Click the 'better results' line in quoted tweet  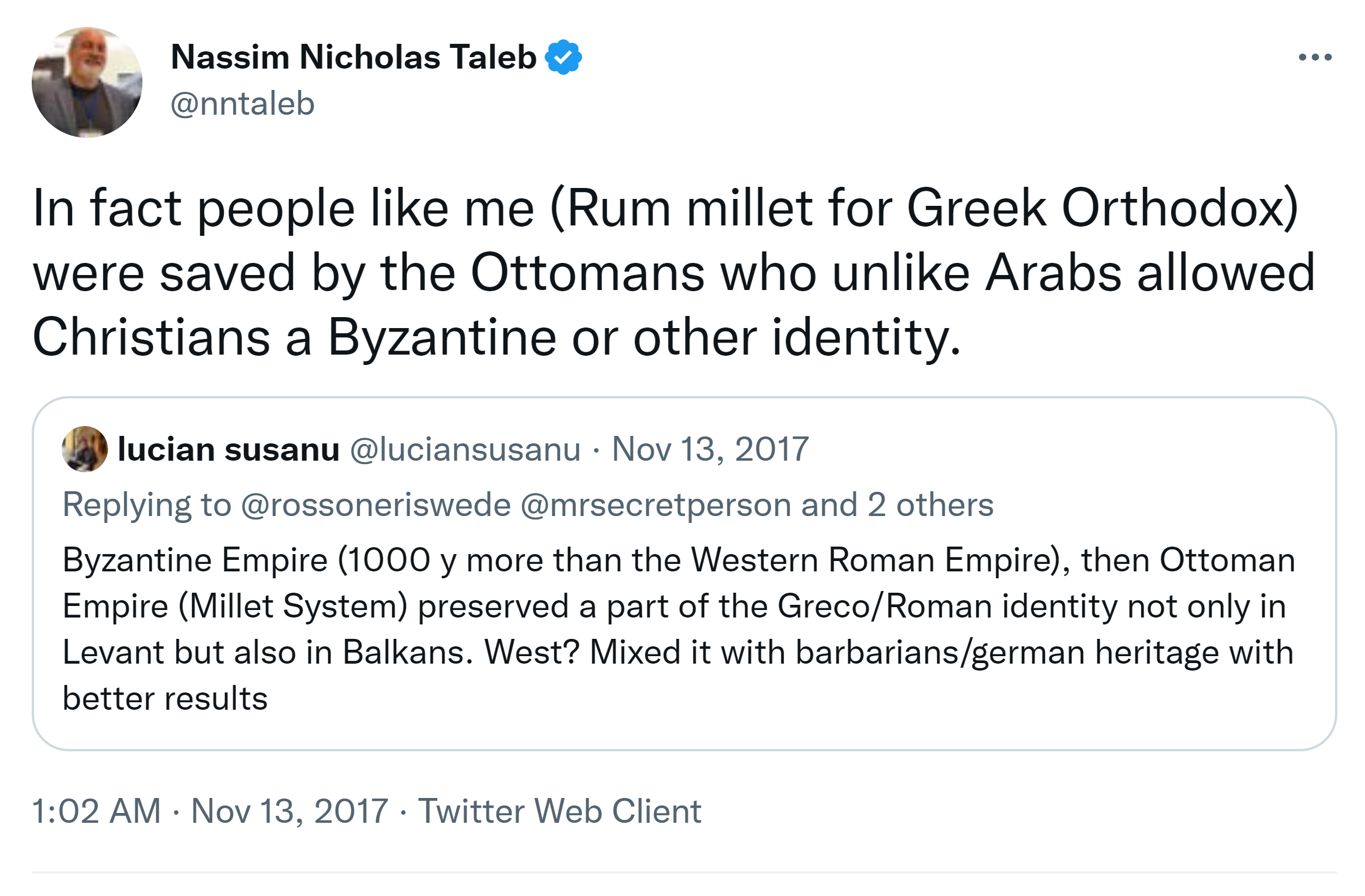tap(165, 698)
